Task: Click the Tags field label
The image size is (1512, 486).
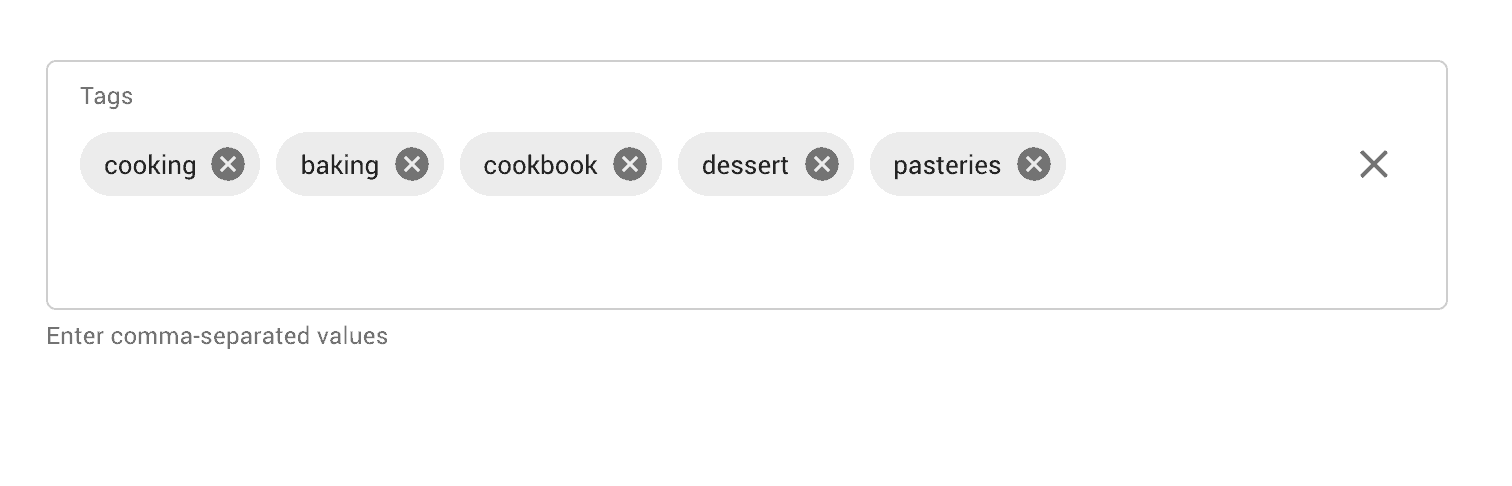Action: [106, 96]
